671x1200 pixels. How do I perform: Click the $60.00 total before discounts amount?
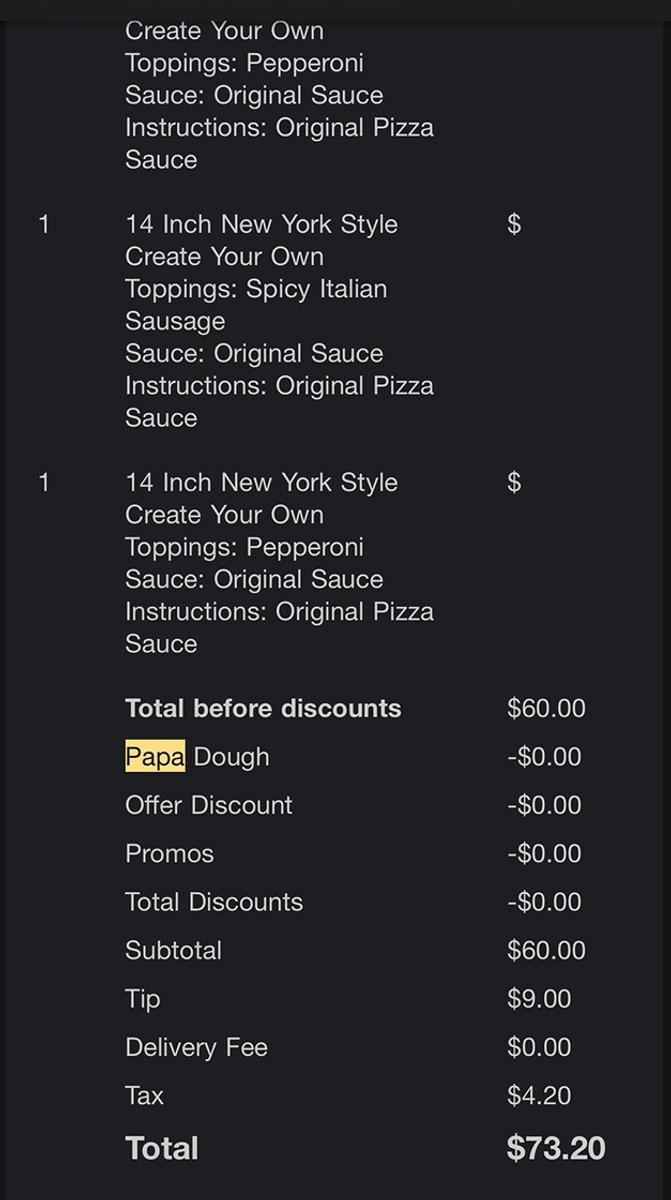point(546,709)
